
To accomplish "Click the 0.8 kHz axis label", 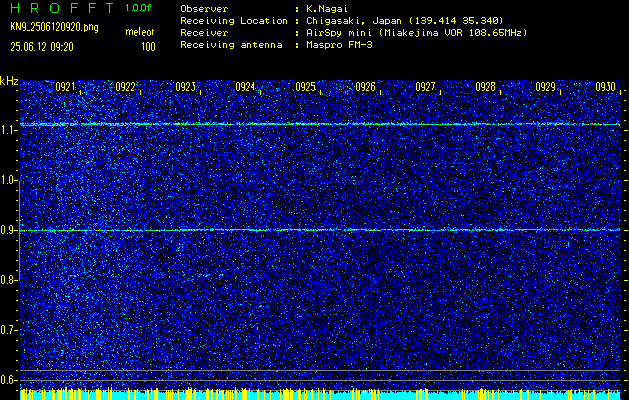I will (x=7, y=280).
